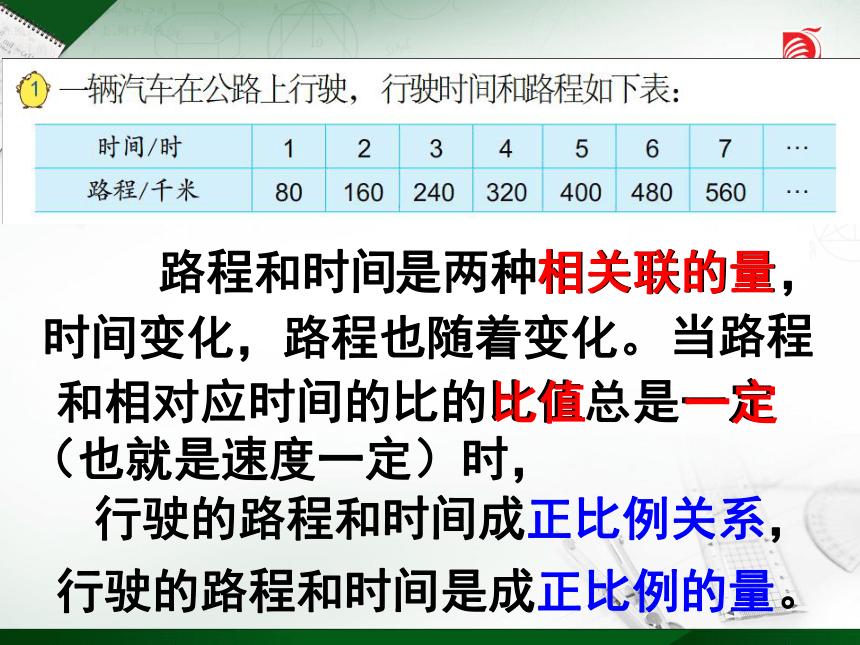Screen dimensions: 860x645
Task: Click the phrase '行驶时间和路程如下表'
Action: point(525,89)
